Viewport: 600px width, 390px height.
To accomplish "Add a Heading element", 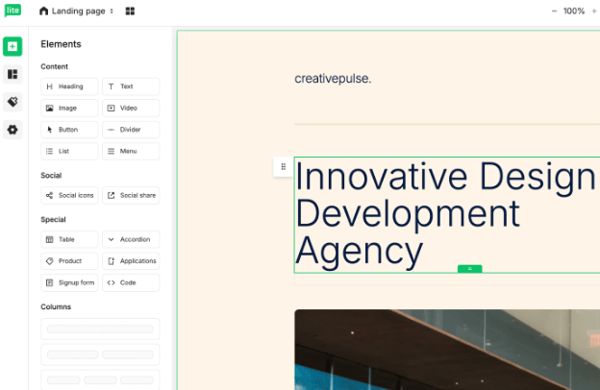I will coord(69,86).
